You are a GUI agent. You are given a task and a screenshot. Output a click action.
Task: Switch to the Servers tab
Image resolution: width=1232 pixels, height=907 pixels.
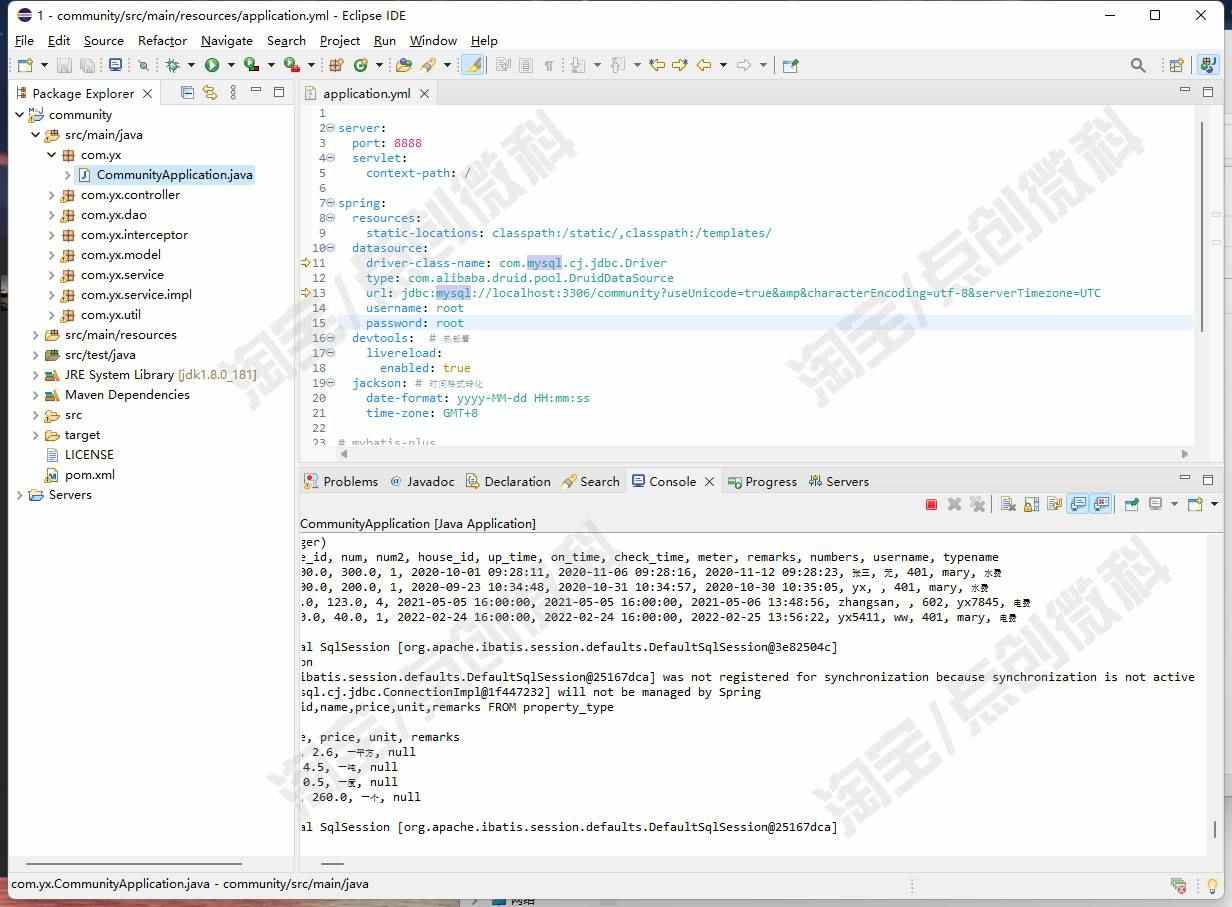click(x=838, y=481)
